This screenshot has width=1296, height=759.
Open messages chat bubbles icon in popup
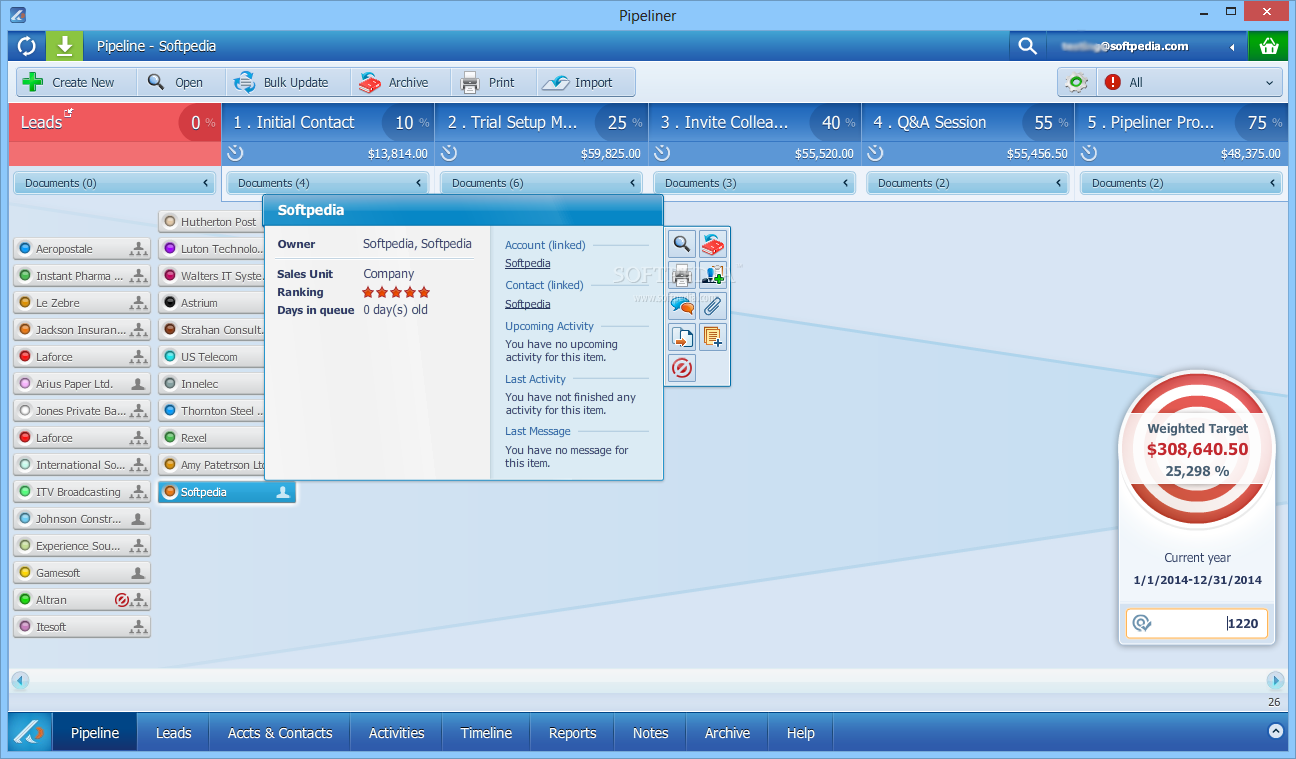682,306
